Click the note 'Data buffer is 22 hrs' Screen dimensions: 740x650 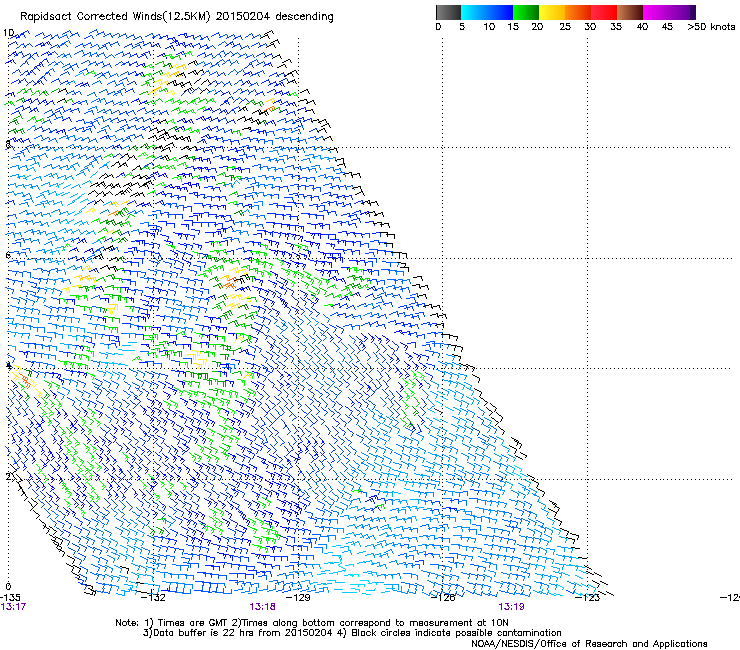coord(204,633)
